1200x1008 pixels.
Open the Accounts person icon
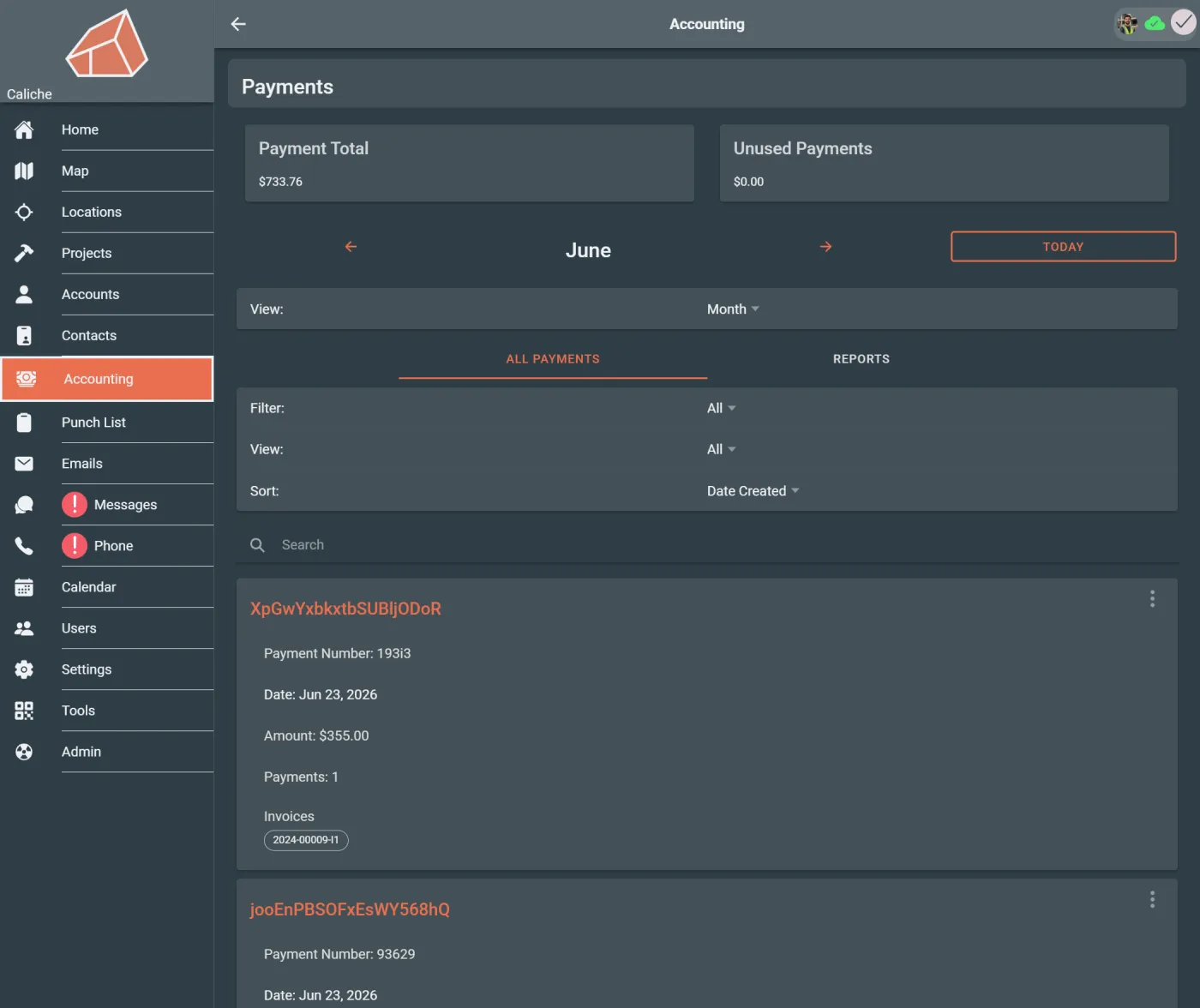24,294
